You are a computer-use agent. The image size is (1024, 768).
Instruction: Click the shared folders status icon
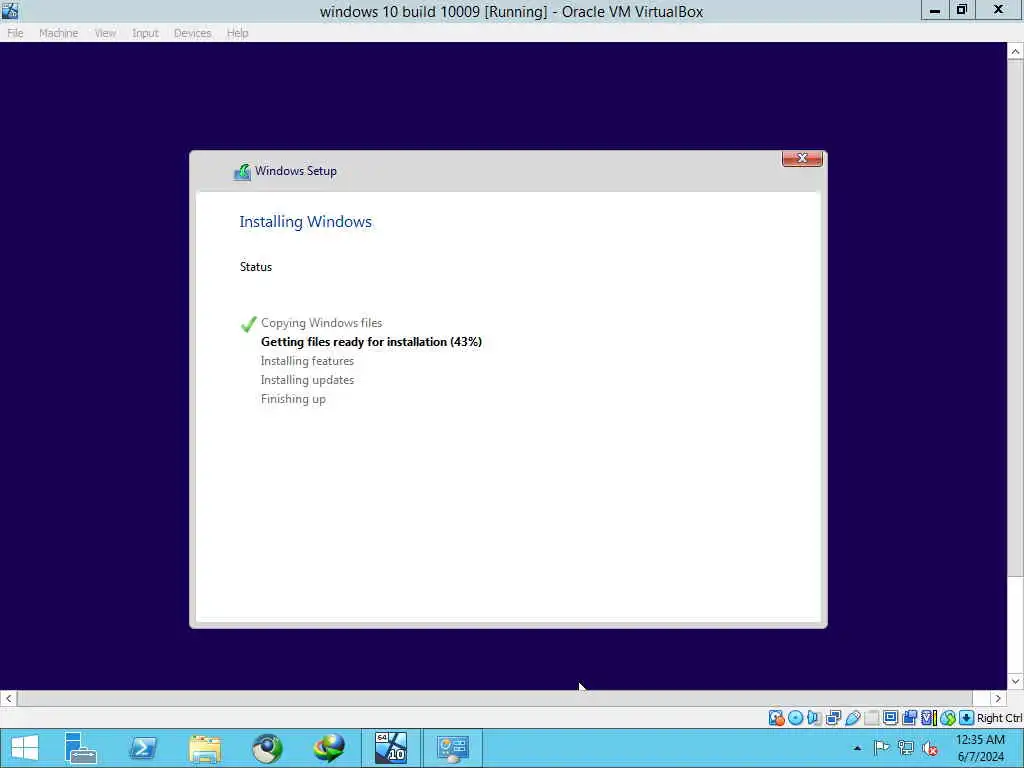click(x=872, y=718)
